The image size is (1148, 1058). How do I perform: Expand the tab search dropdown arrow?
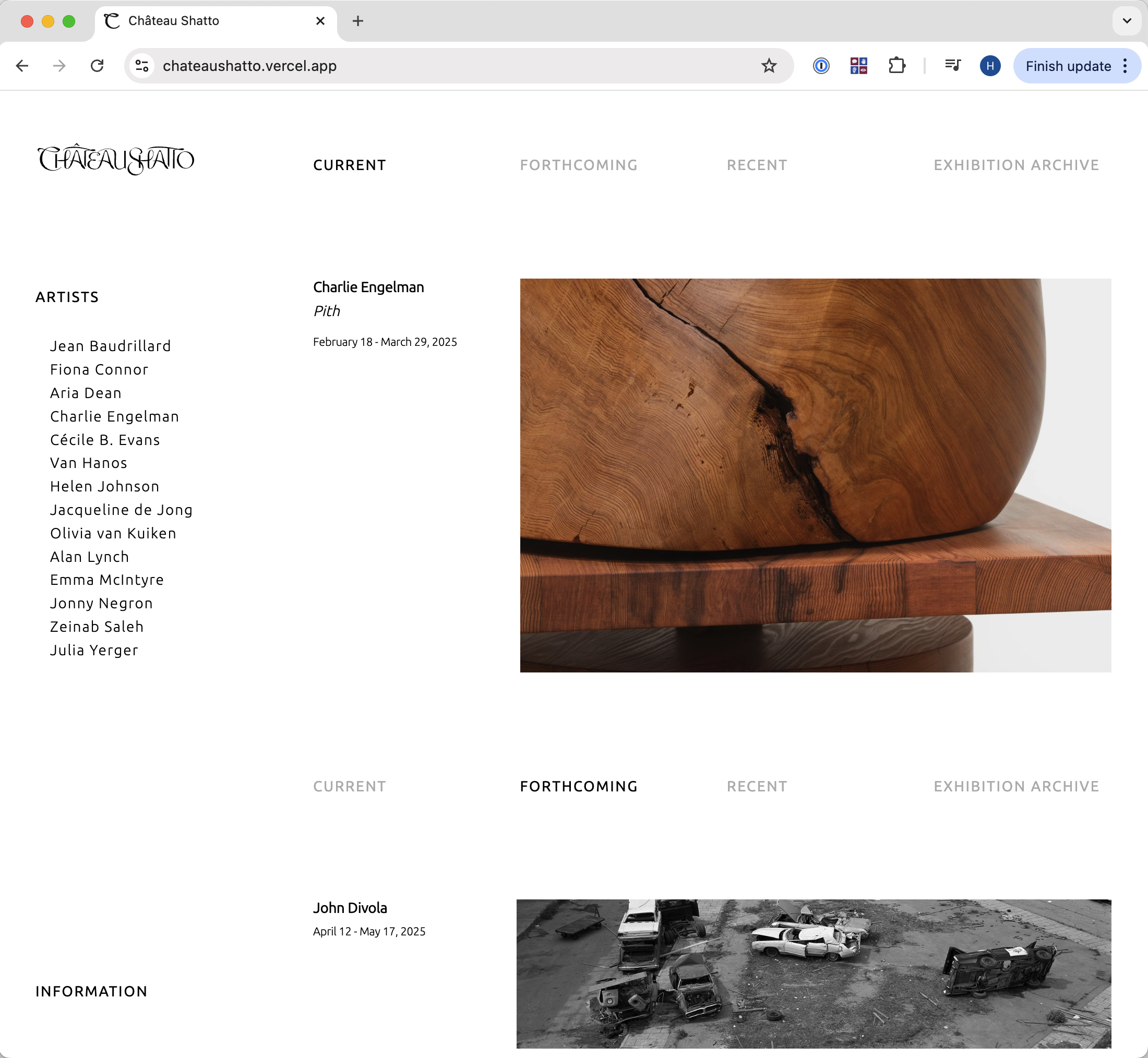[1126, 21]
